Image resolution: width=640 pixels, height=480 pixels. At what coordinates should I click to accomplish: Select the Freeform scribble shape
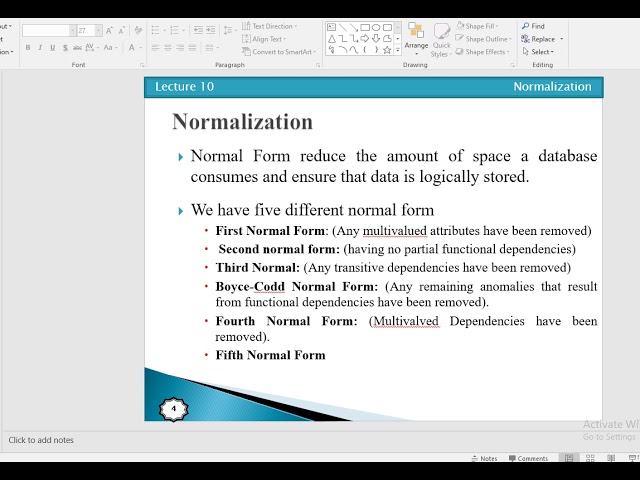(x=331, y=50)
